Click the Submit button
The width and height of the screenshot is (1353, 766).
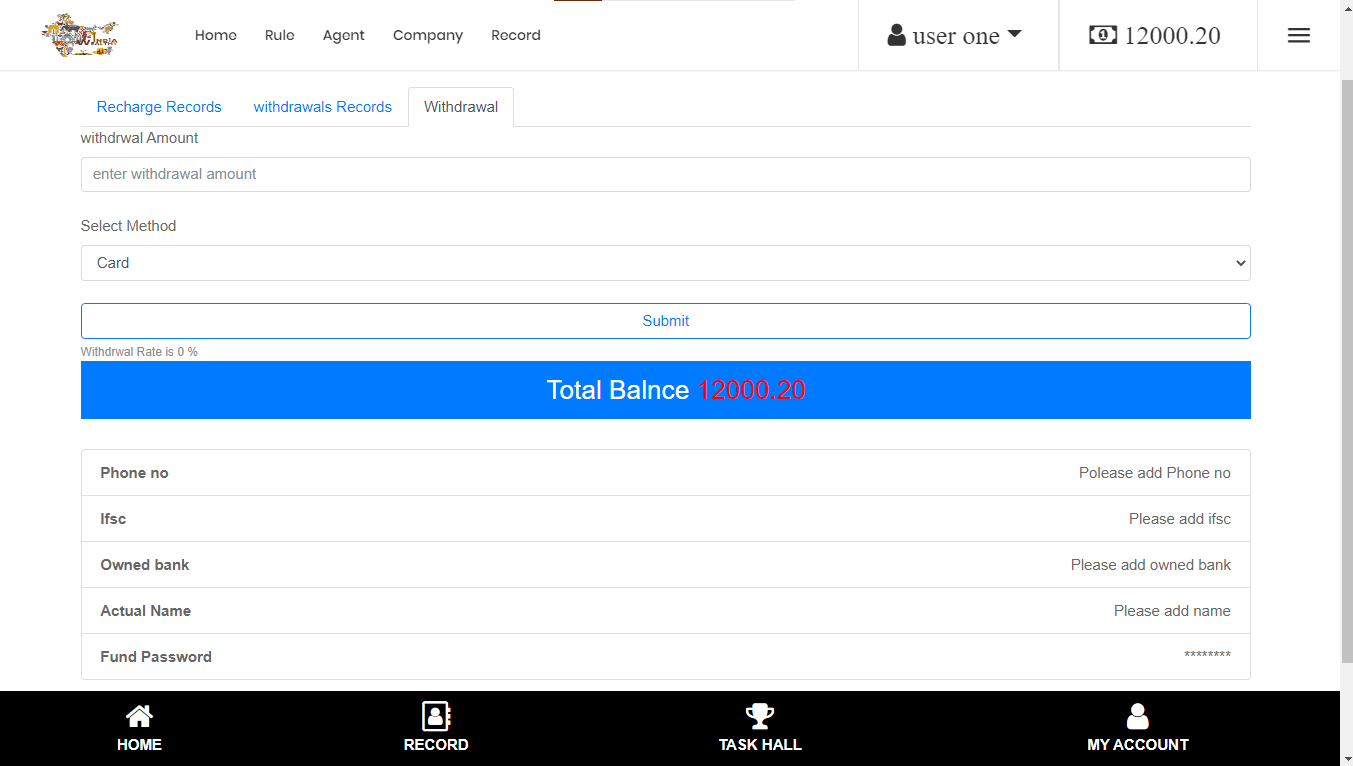click(x=665, y=321)
